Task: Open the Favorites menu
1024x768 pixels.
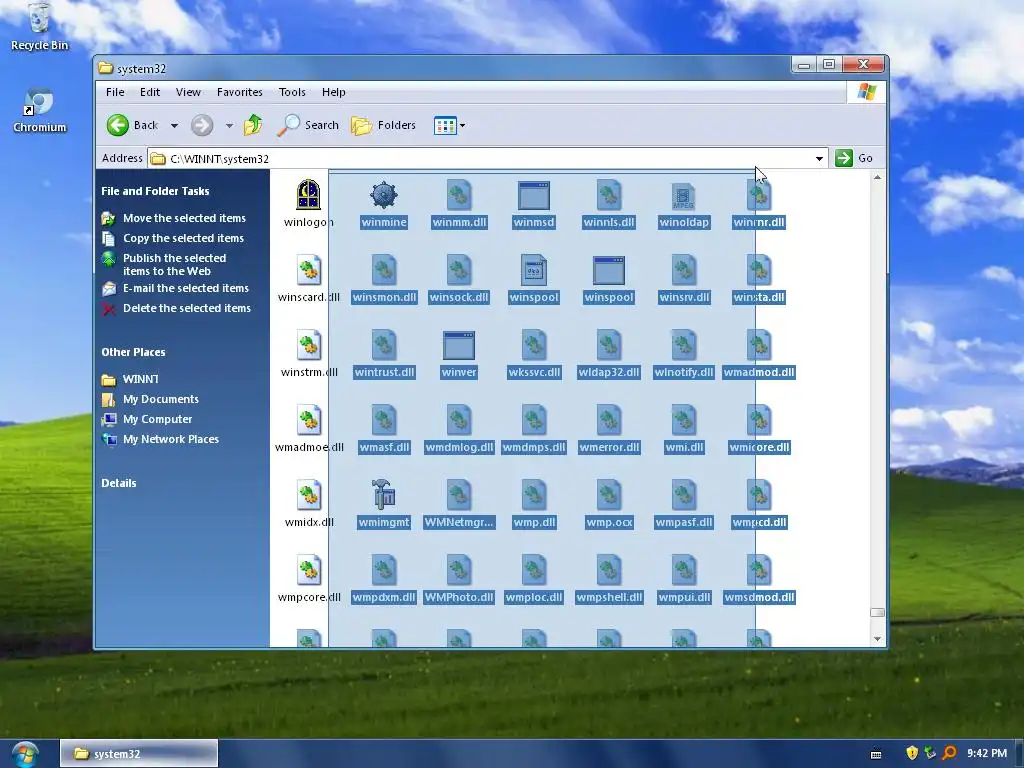Action: click(240, 92)
